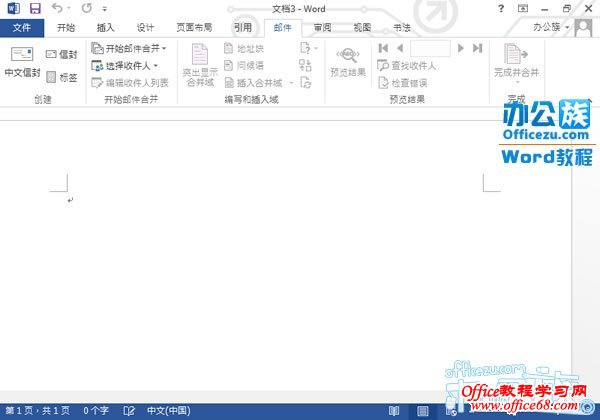The image size is (600, 420).
Task: Click 查找收件人 find recipient
Action: tap(406, 66)
